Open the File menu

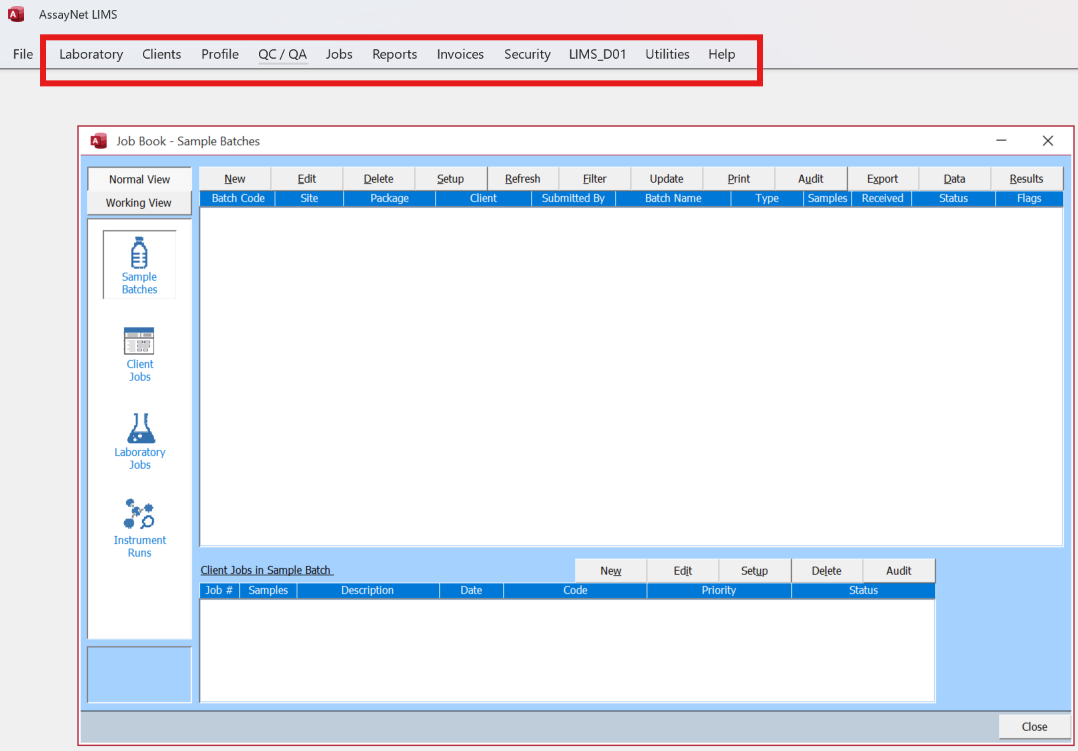[x=23, y=54]
